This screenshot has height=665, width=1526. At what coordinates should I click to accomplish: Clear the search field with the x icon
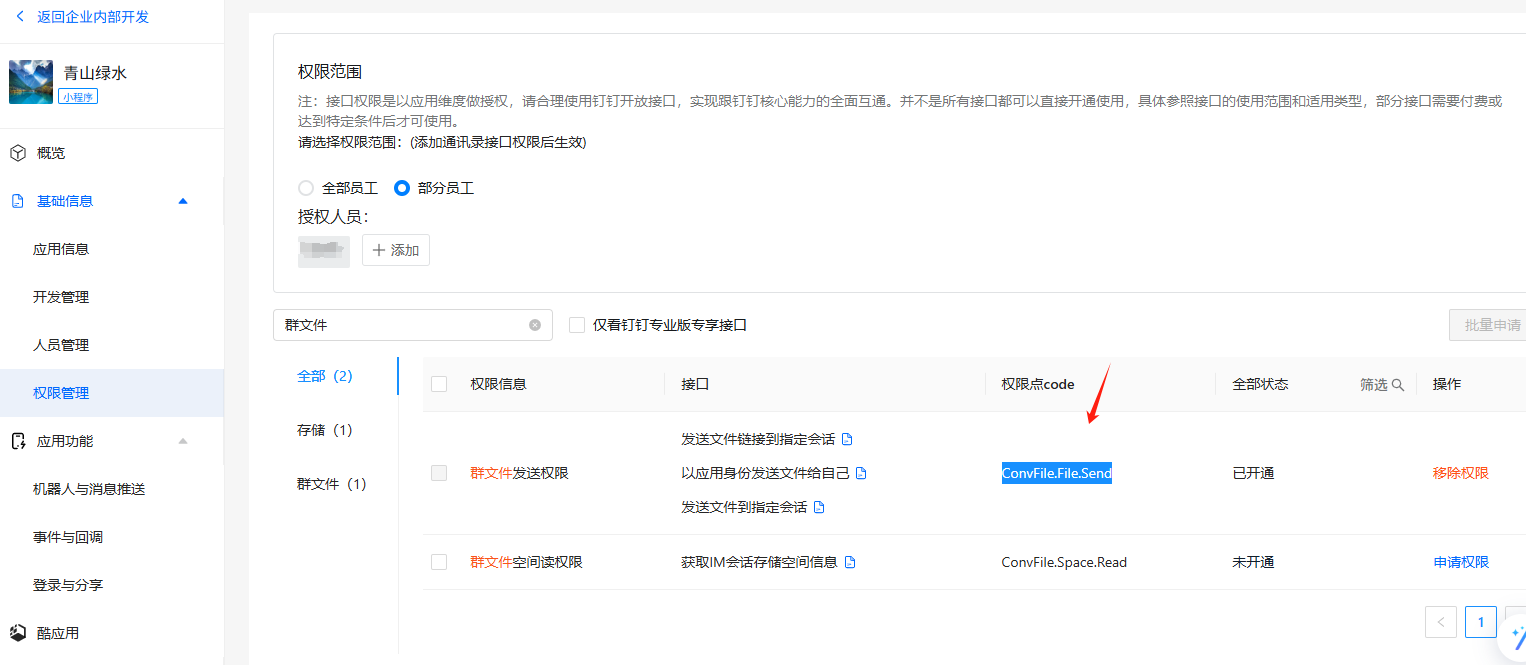[535, 325]
